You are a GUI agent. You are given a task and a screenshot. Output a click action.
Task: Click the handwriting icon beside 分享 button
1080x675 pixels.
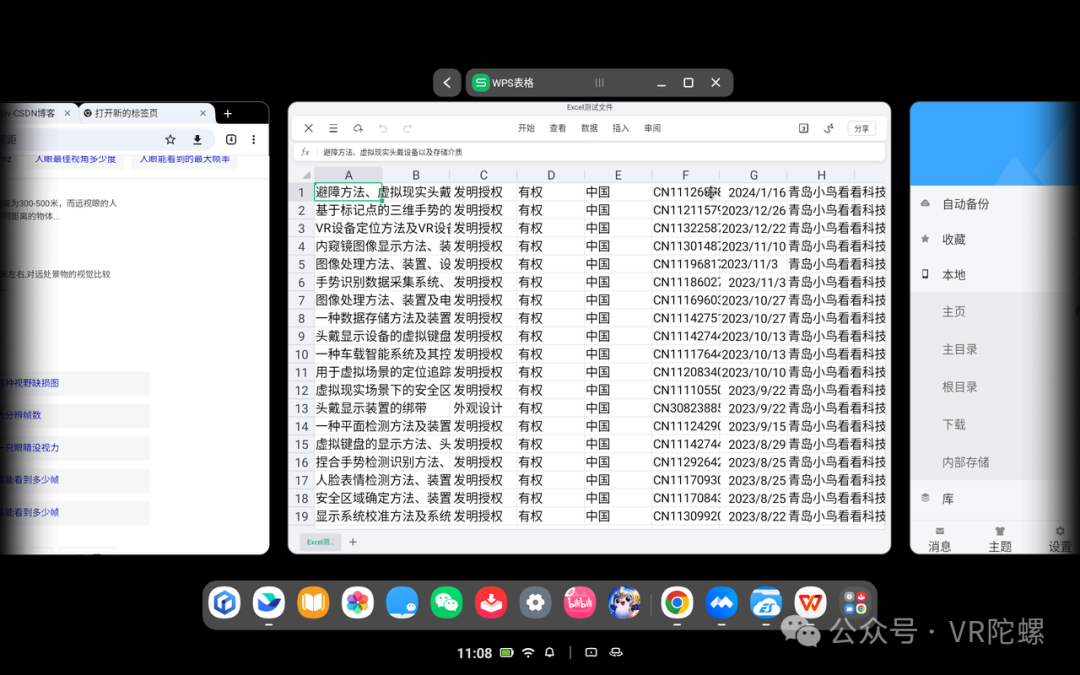(x=829, y=128)
